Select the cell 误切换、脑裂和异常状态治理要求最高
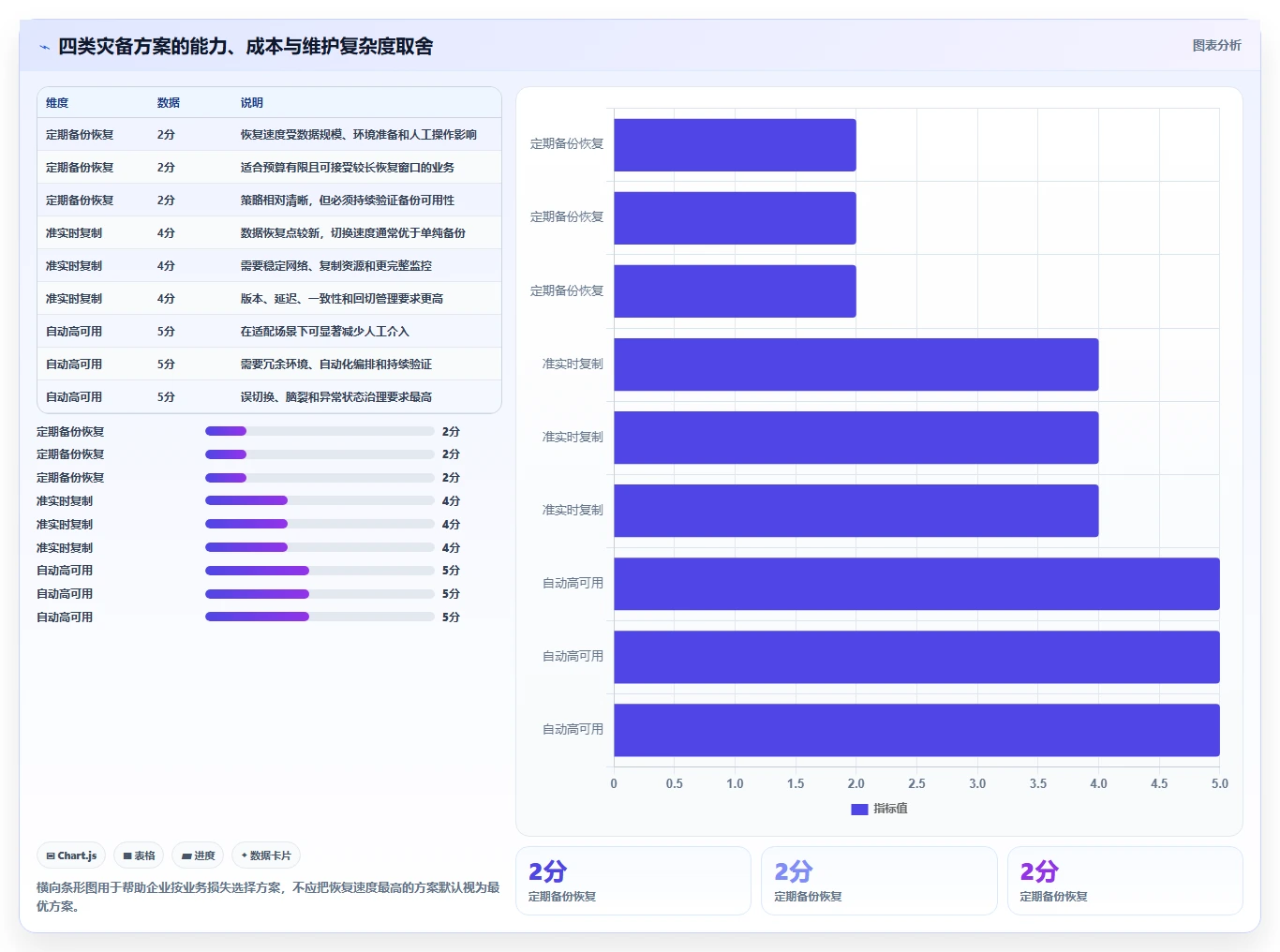 pos(336,397)
